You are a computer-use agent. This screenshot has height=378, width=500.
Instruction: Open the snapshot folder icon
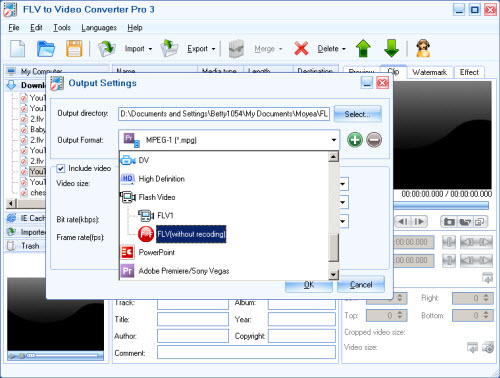pos(465,222)
